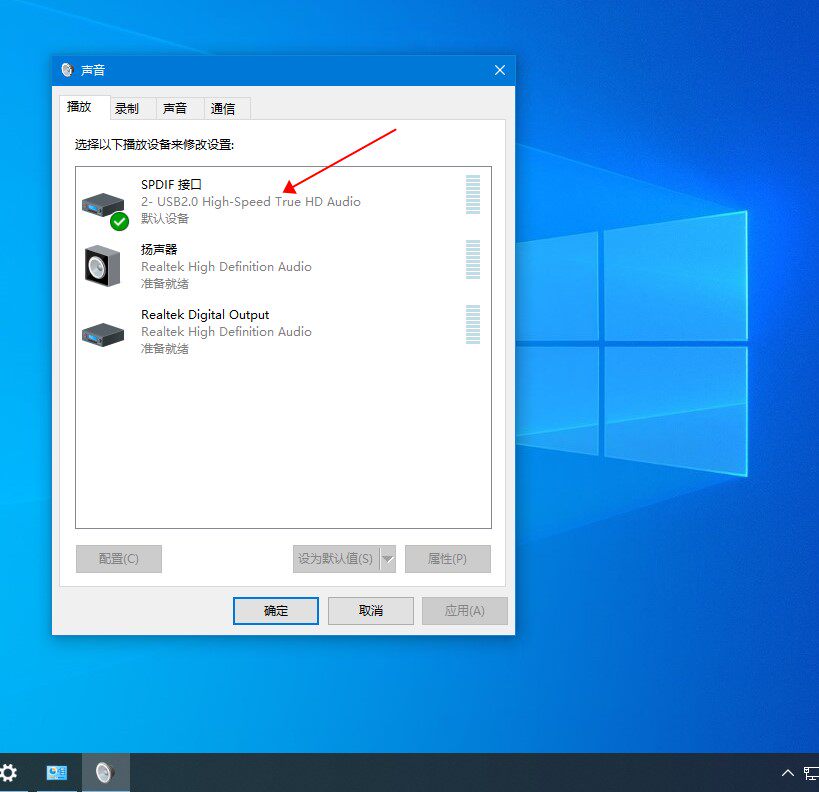Click the speaker device icon for 扬声器
This screenshot has height=792, width=819.
102,266
